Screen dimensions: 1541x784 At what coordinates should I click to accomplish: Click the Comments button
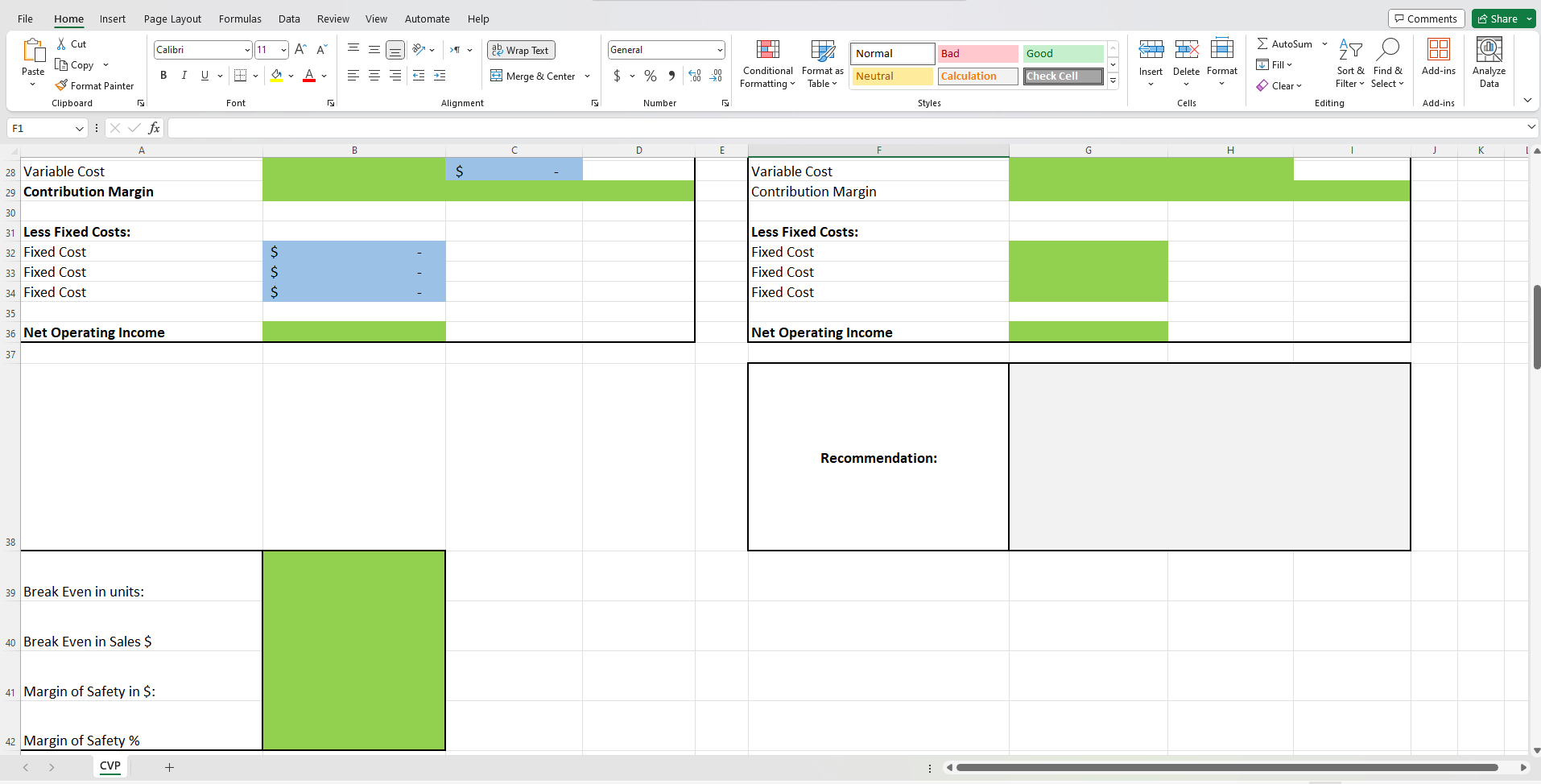(x=1426, y=18)
